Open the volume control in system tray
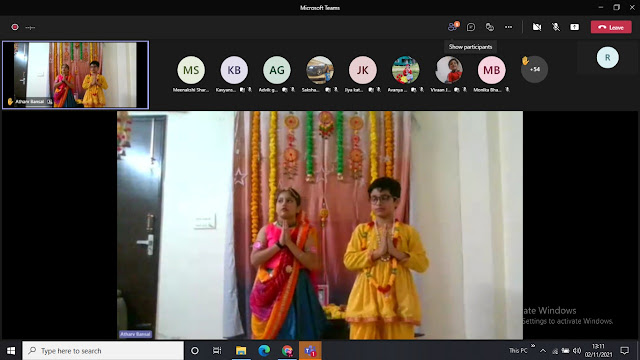640x360 pixels. (577, 351)
